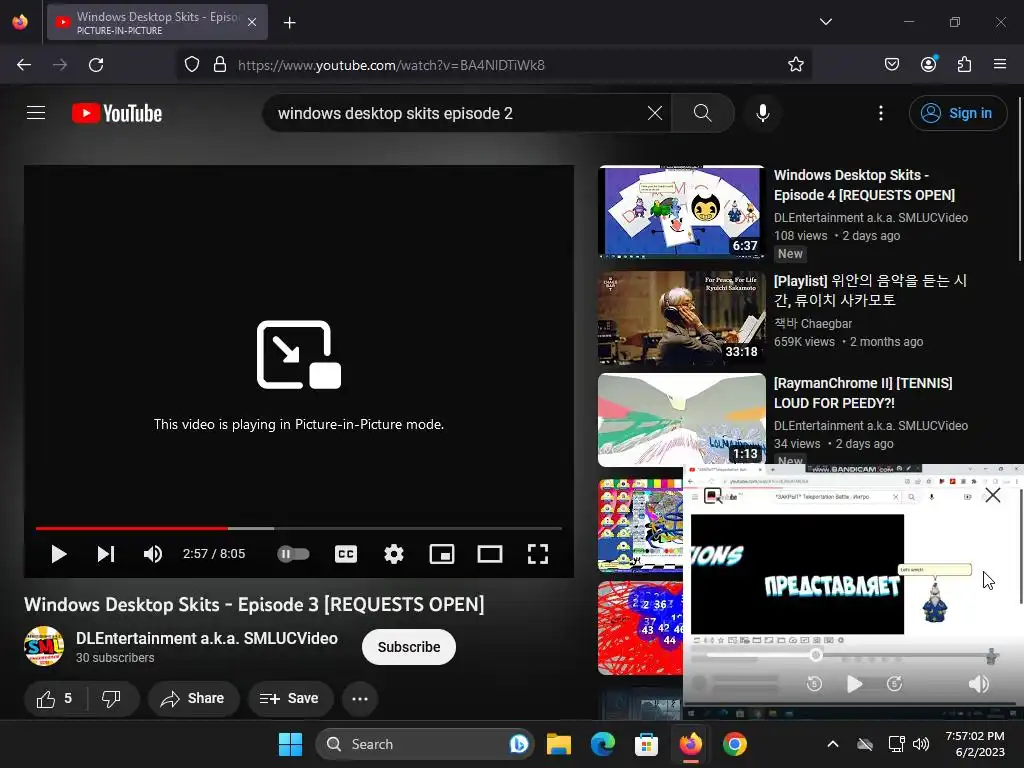Mute the main video volume
Image resolution: width=1024 pixels, height=768 pixels.
coord(153,554)
